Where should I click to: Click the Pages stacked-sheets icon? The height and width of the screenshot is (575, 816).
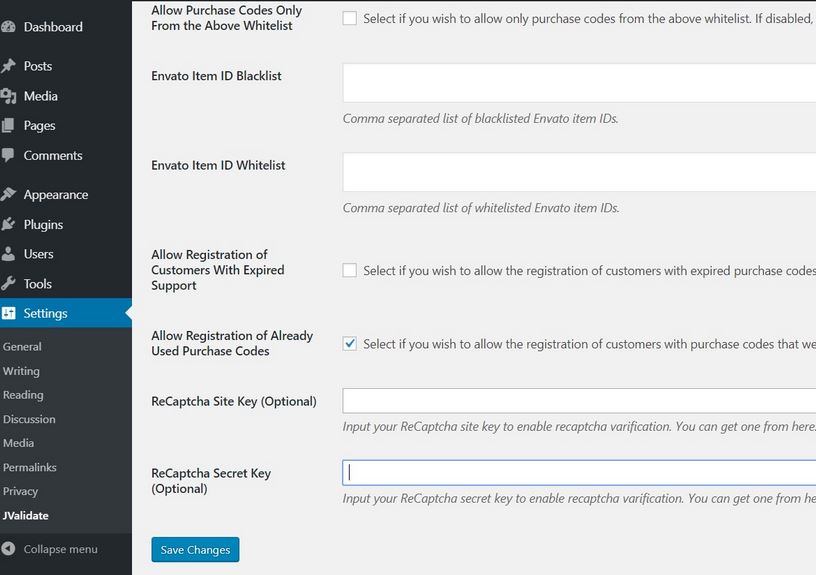point(8,125)
